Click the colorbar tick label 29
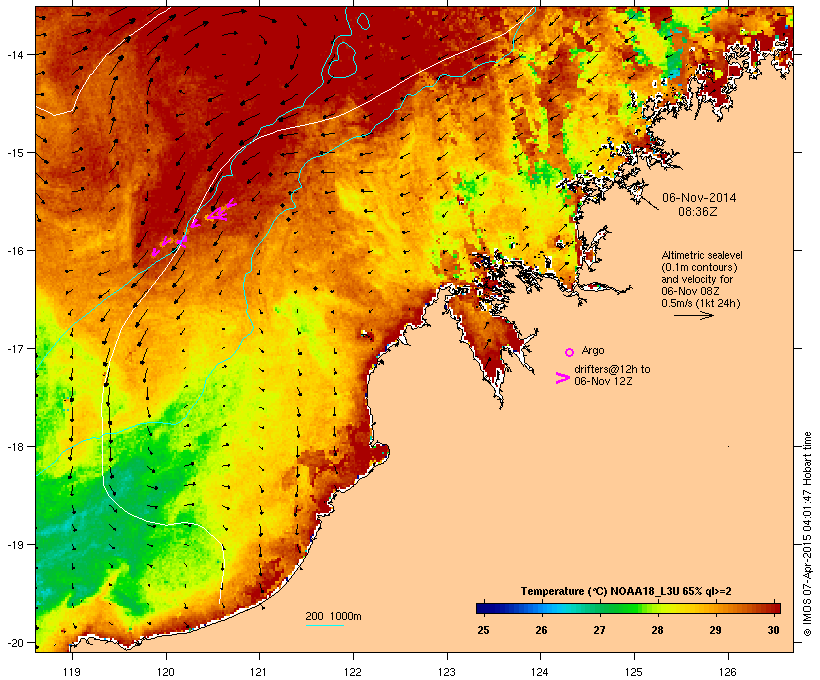The width and height of the screenshot is (820, 680). click(x=715, y=630)
